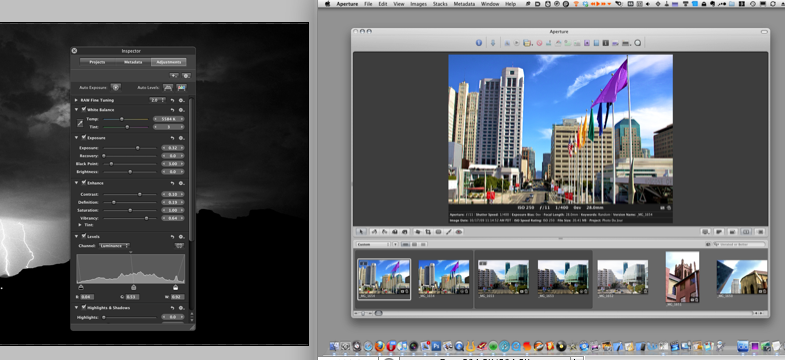Open the View menu
785x360 pixels.
tap(399, 4)
